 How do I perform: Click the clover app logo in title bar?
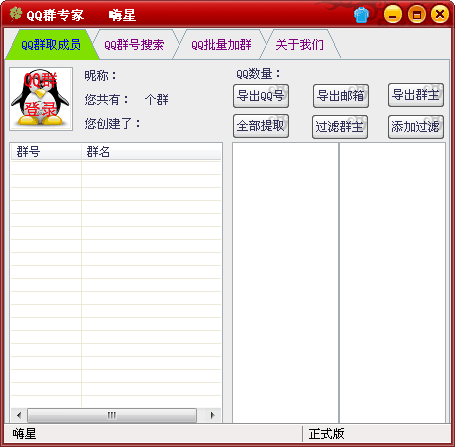click(x=16, y=14)
